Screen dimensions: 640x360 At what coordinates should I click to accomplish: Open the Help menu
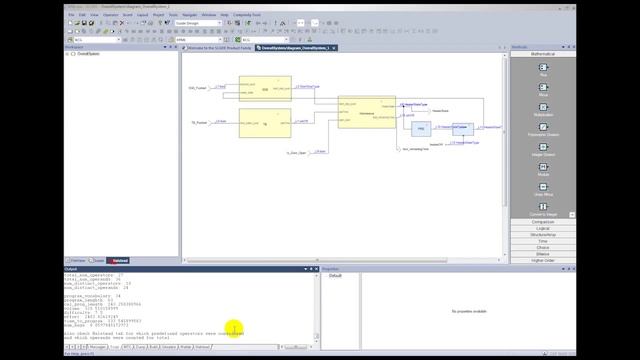click(x=224, y=15)
